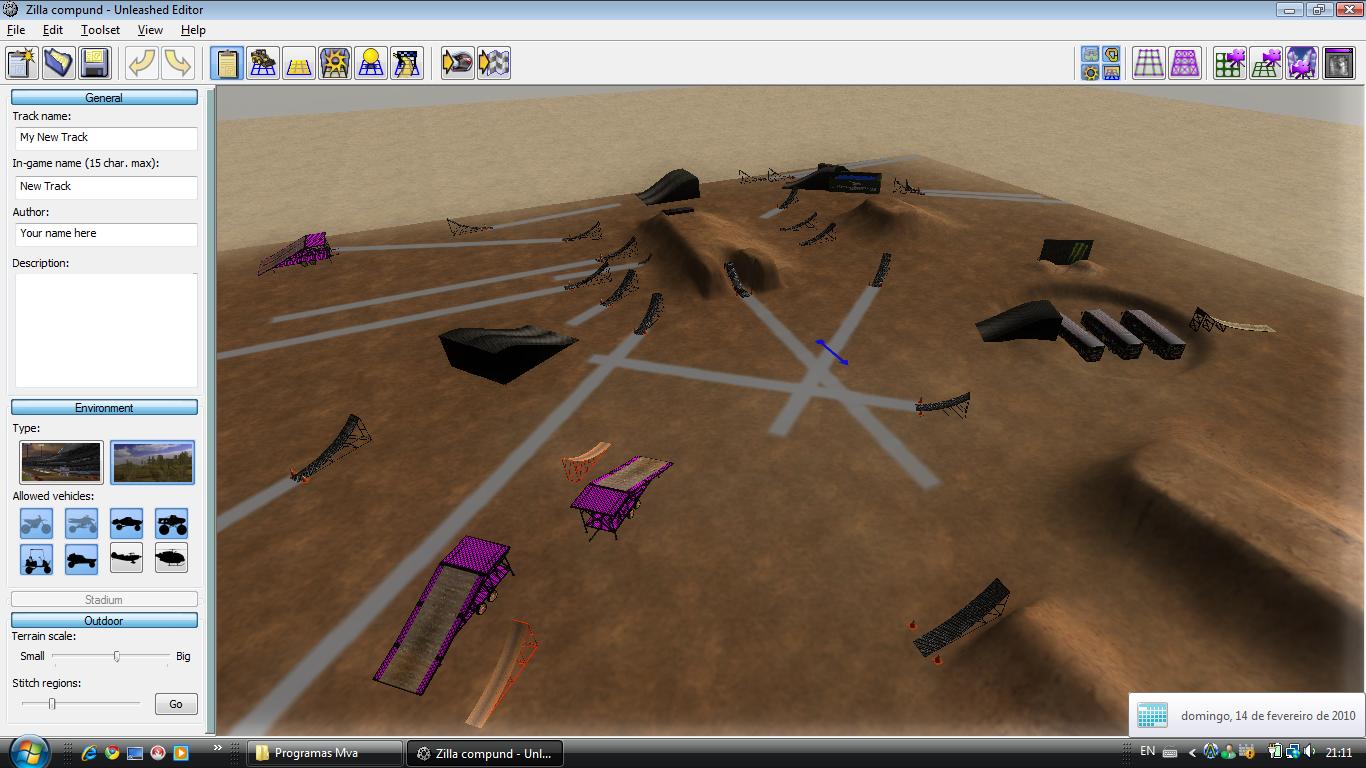Click the Terrain scale slider handle

click(x=117, y=656)
